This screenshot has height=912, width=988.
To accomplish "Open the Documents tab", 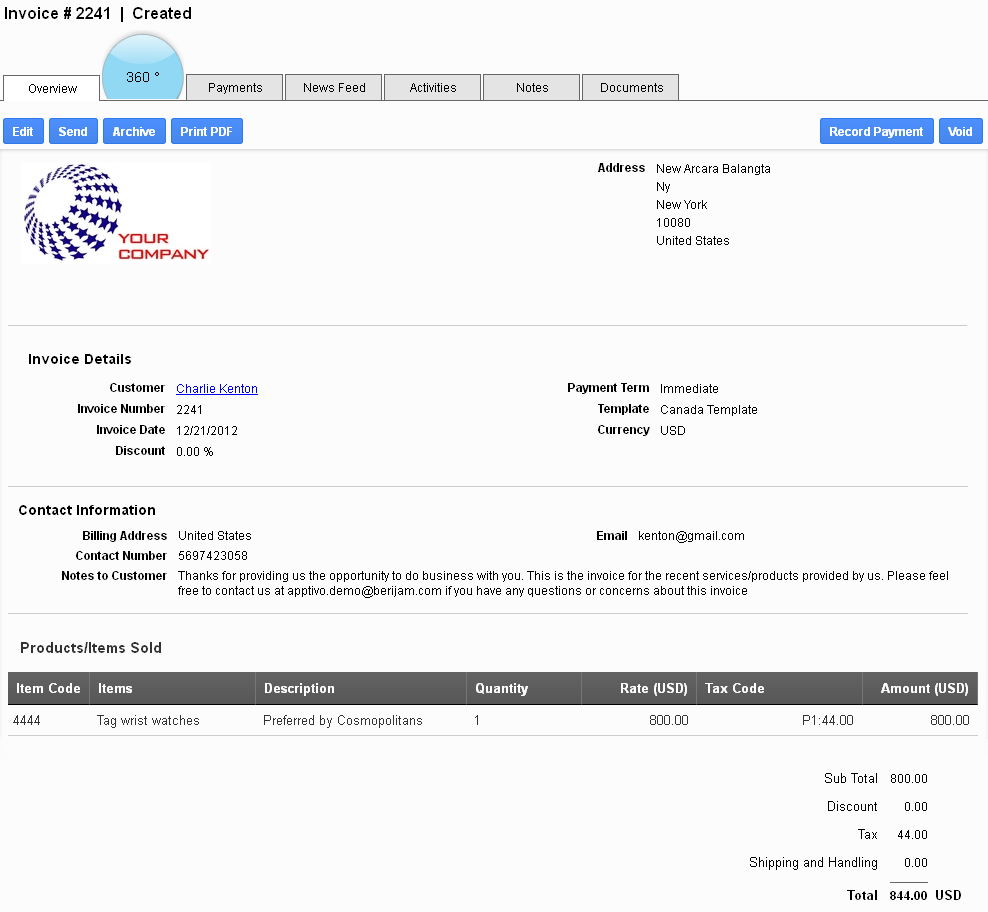I will 630,87.
